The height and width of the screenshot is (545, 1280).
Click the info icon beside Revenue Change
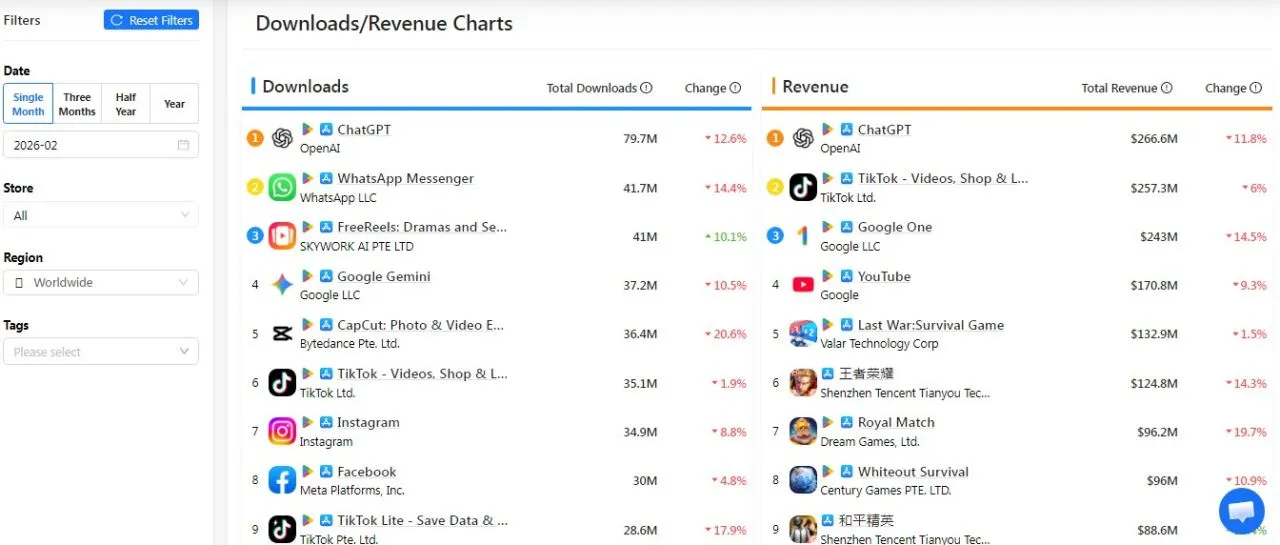[1255, 88]
